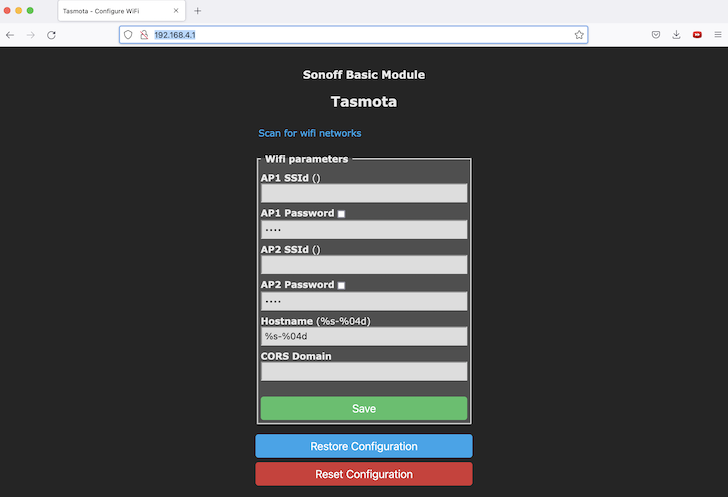Click the 192.168.4.1 address bar
This screenshot has width=728, height=497.
pyautogui.click(x=354, y=35)
